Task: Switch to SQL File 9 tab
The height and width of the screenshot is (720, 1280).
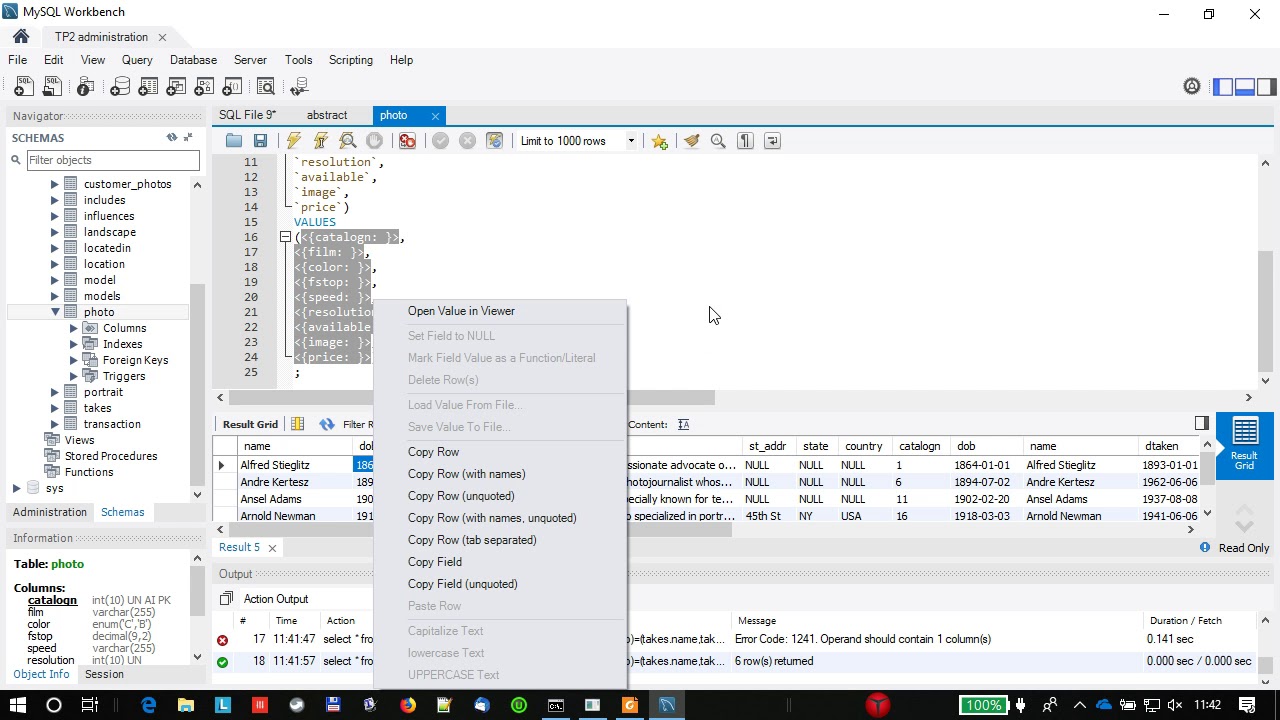Action: pyautogui.click(x=247, y=115)
